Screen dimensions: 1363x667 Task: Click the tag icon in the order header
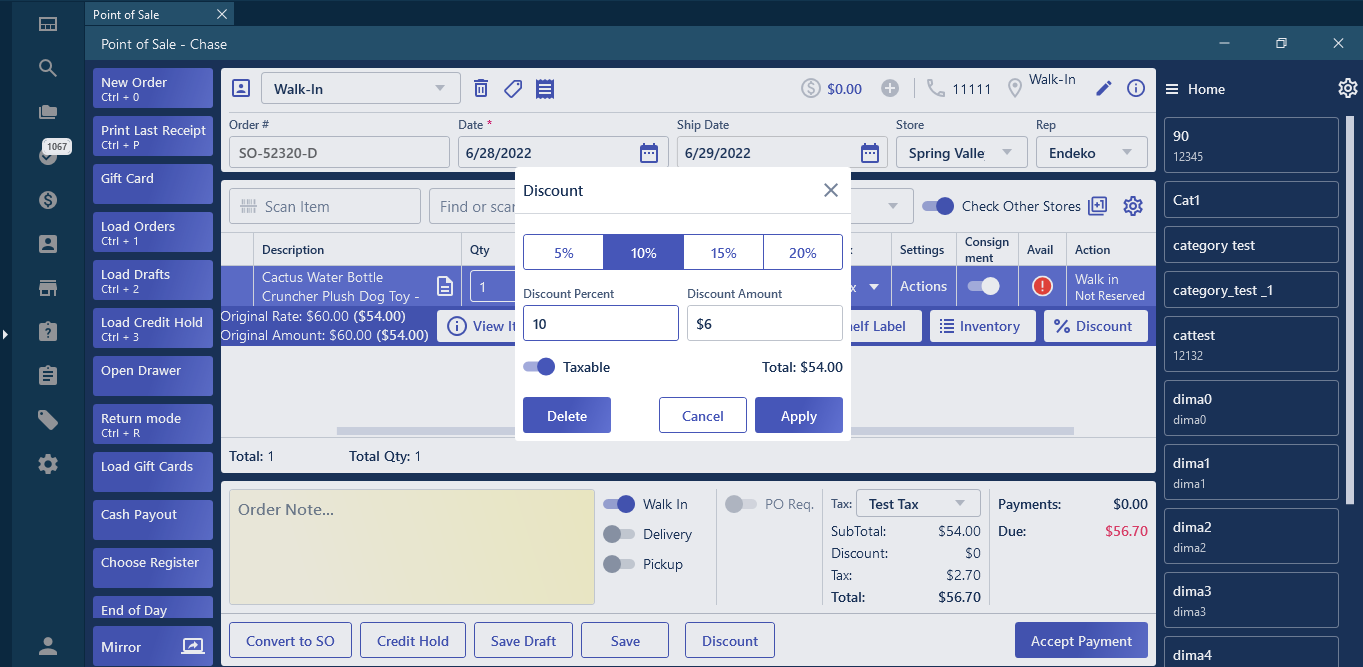tap(513, 89)
